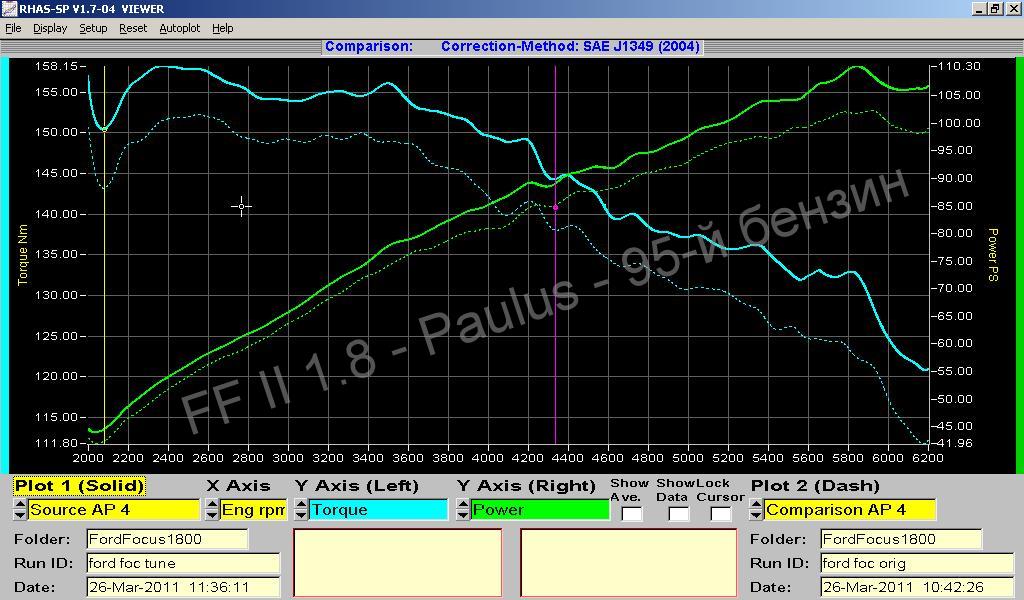The height and width of the screenshot is (600, 1024).
Task: Click the X Axis stepper arrows
Action: click(212, 510)
